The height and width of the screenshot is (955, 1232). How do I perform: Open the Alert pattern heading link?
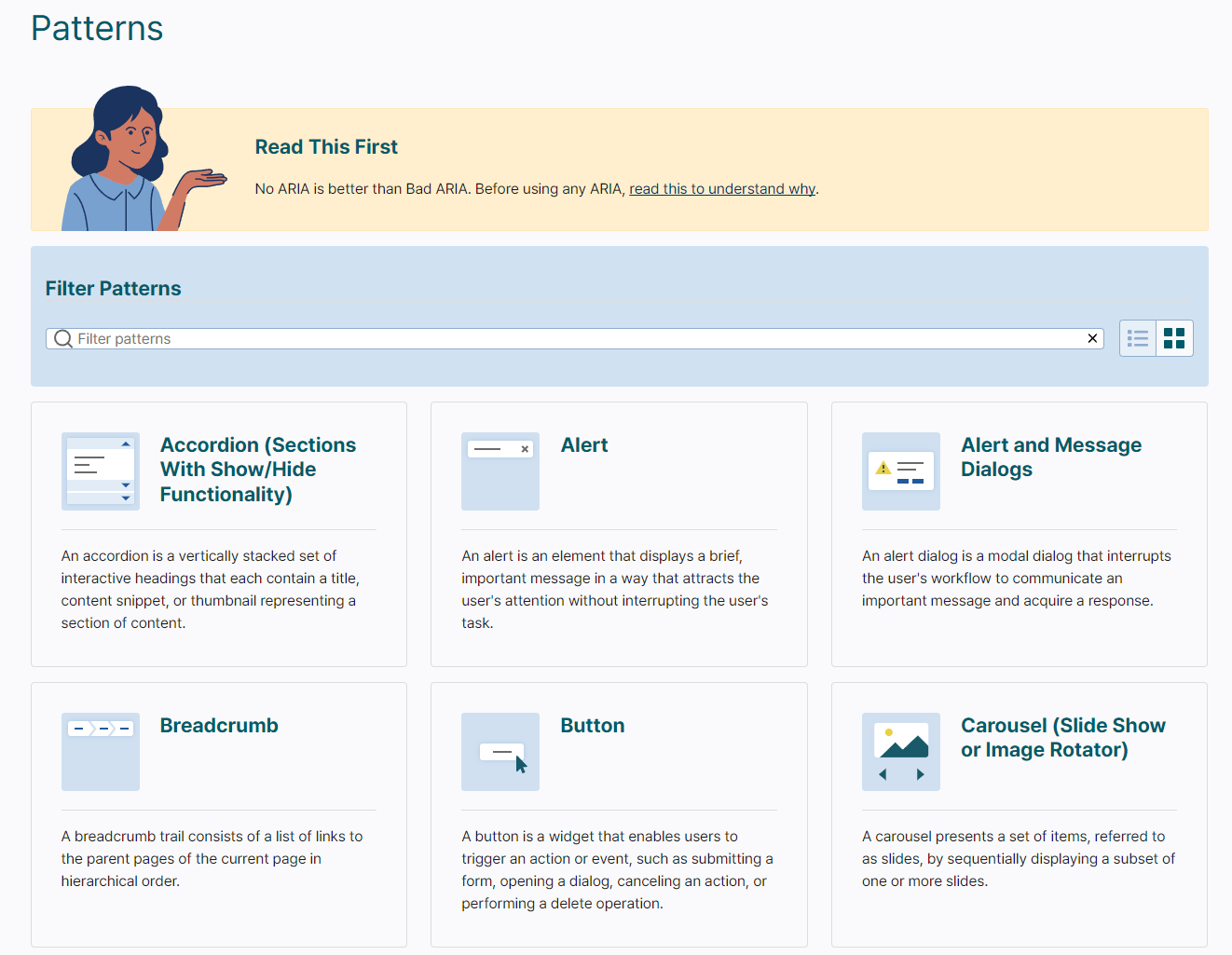584,445
